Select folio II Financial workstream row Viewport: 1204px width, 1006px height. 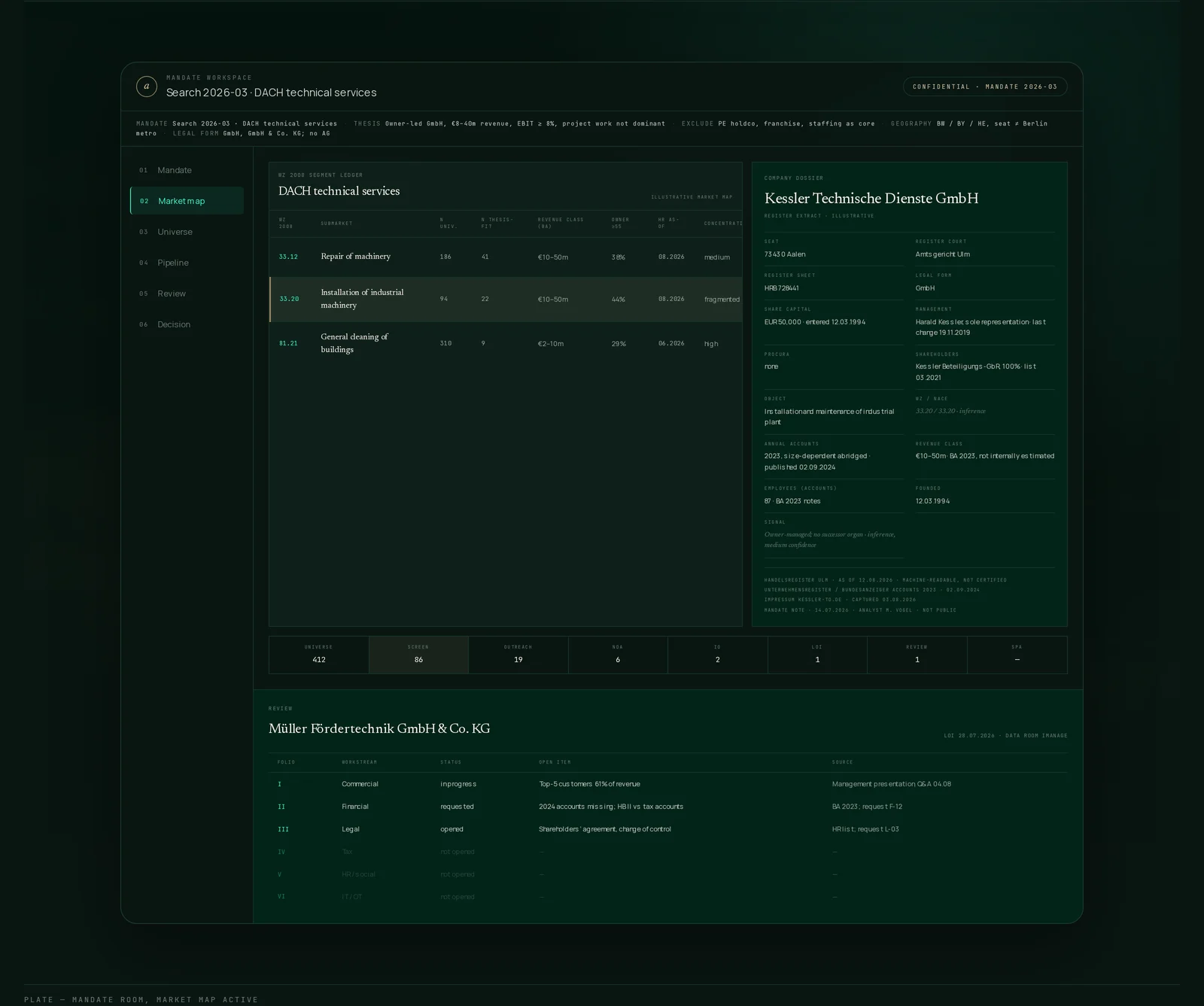[668, 807]
